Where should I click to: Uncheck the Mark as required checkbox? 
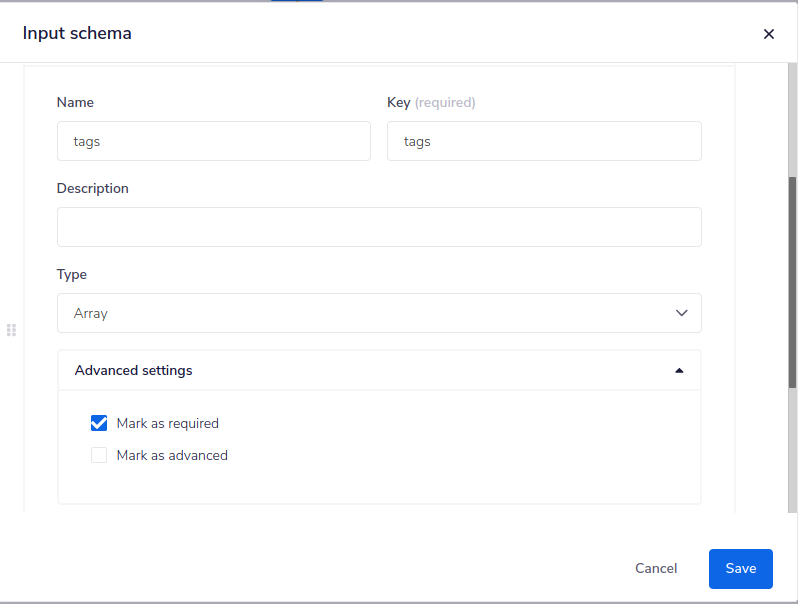tap(99, 423)
